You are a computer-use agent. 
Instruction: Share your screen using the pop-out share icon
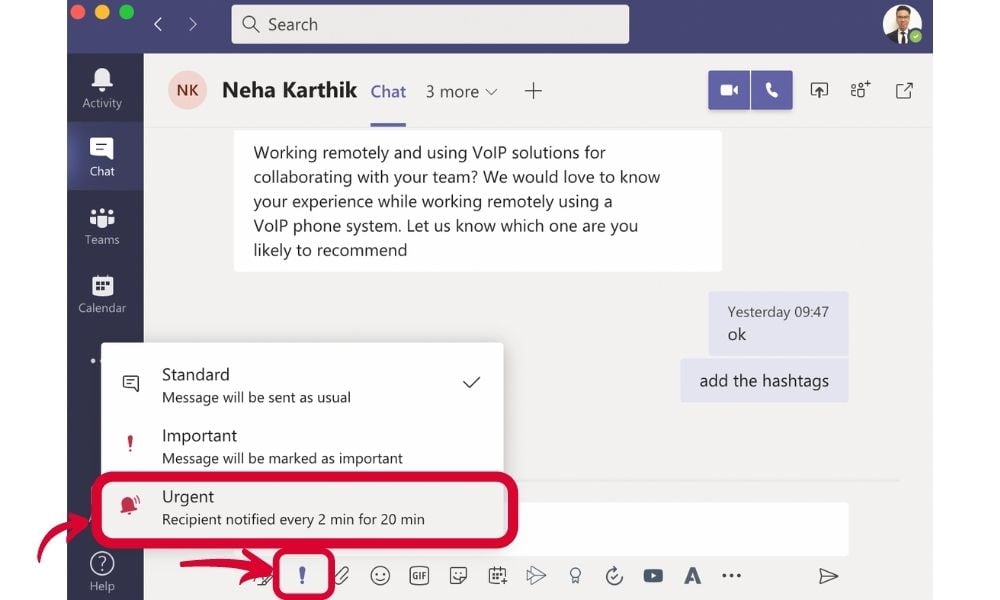819,89
